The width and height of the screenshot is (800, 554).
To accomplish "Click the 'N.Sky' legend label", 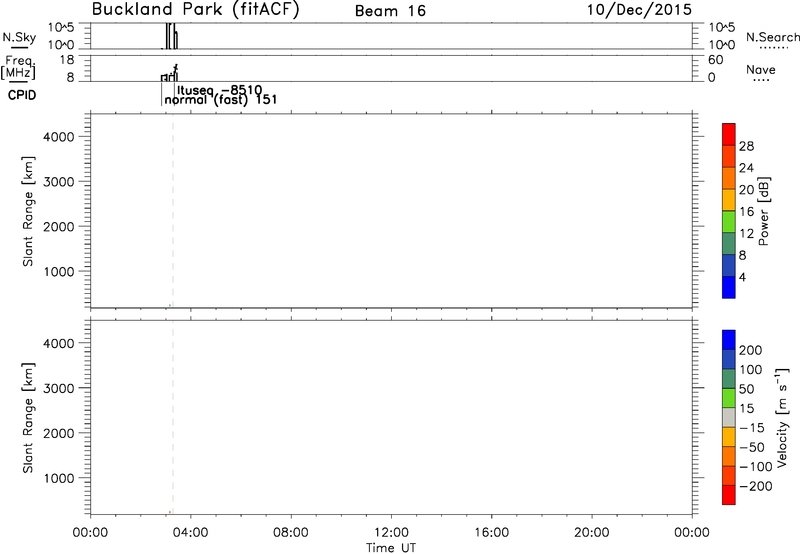I will click(x=19, y=38).
